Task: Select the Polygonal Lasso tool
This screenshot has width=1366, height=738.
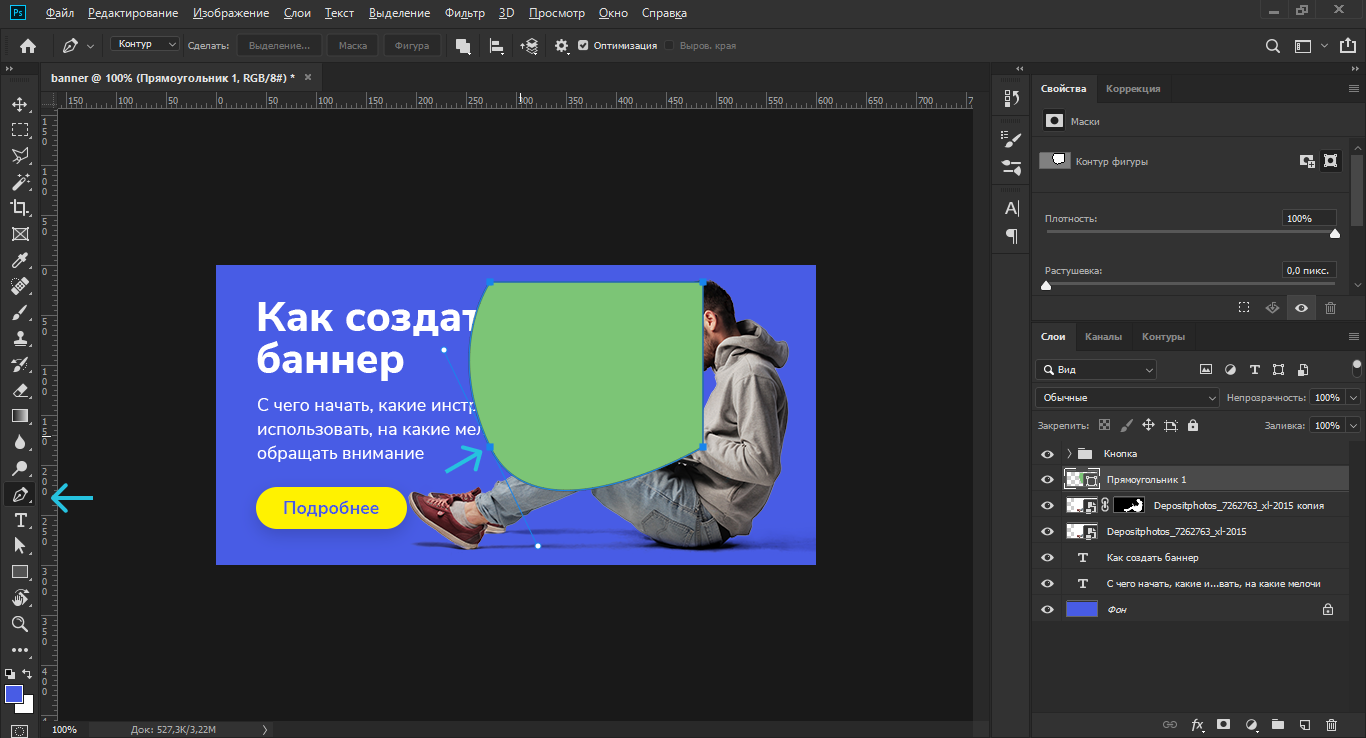Action: click(20, 156)
